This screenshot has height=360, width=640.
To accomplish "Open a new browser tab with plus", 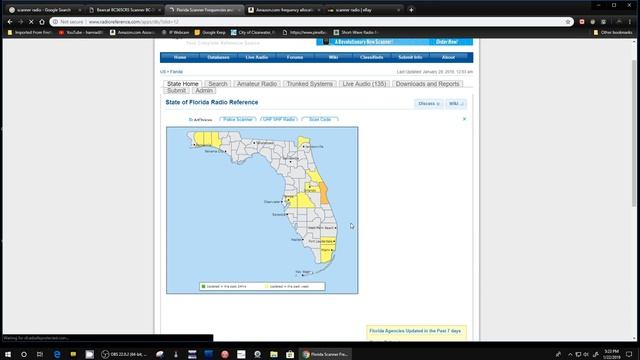I will [411, 10].
